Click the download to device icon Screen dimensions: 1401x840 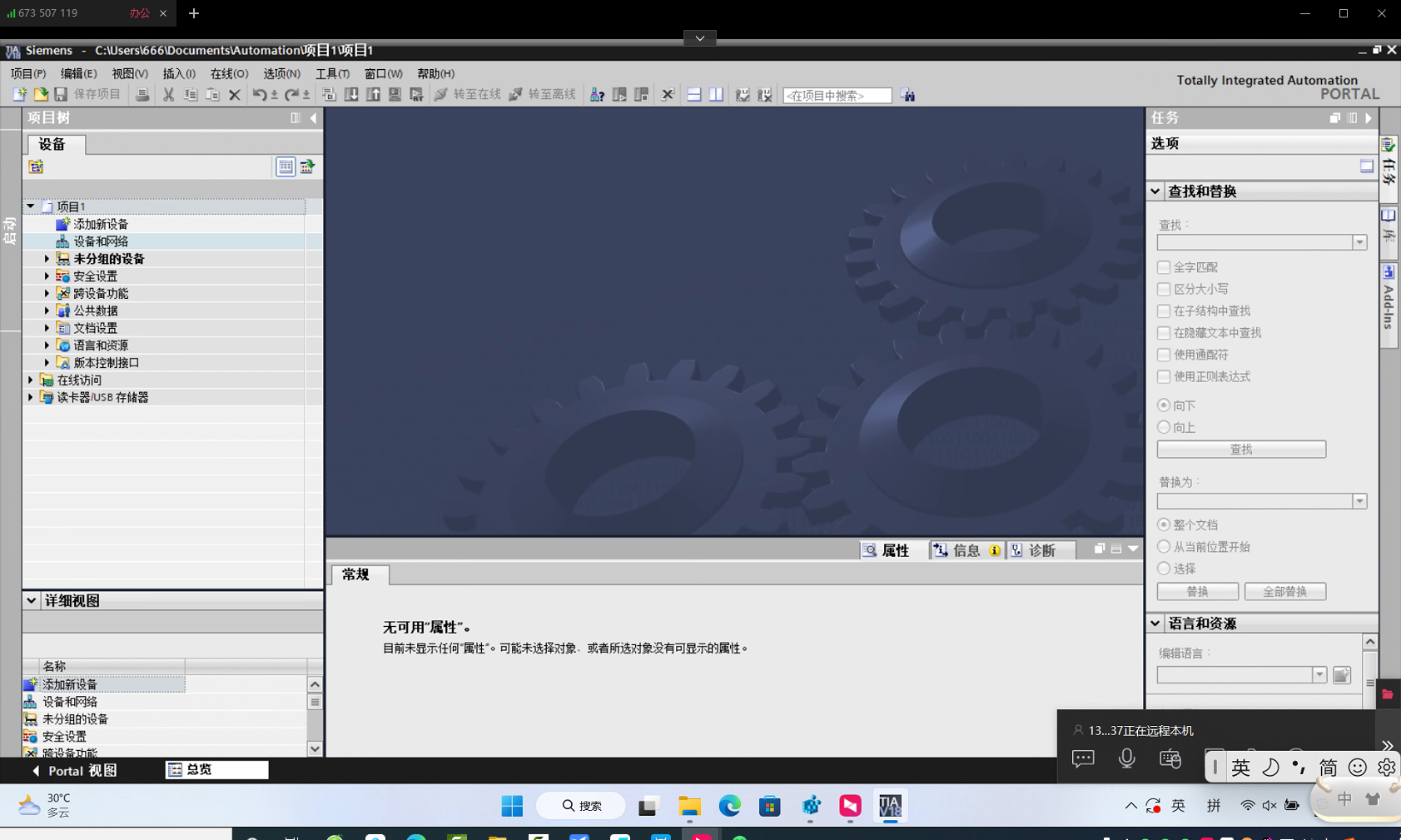coord(351,95)
